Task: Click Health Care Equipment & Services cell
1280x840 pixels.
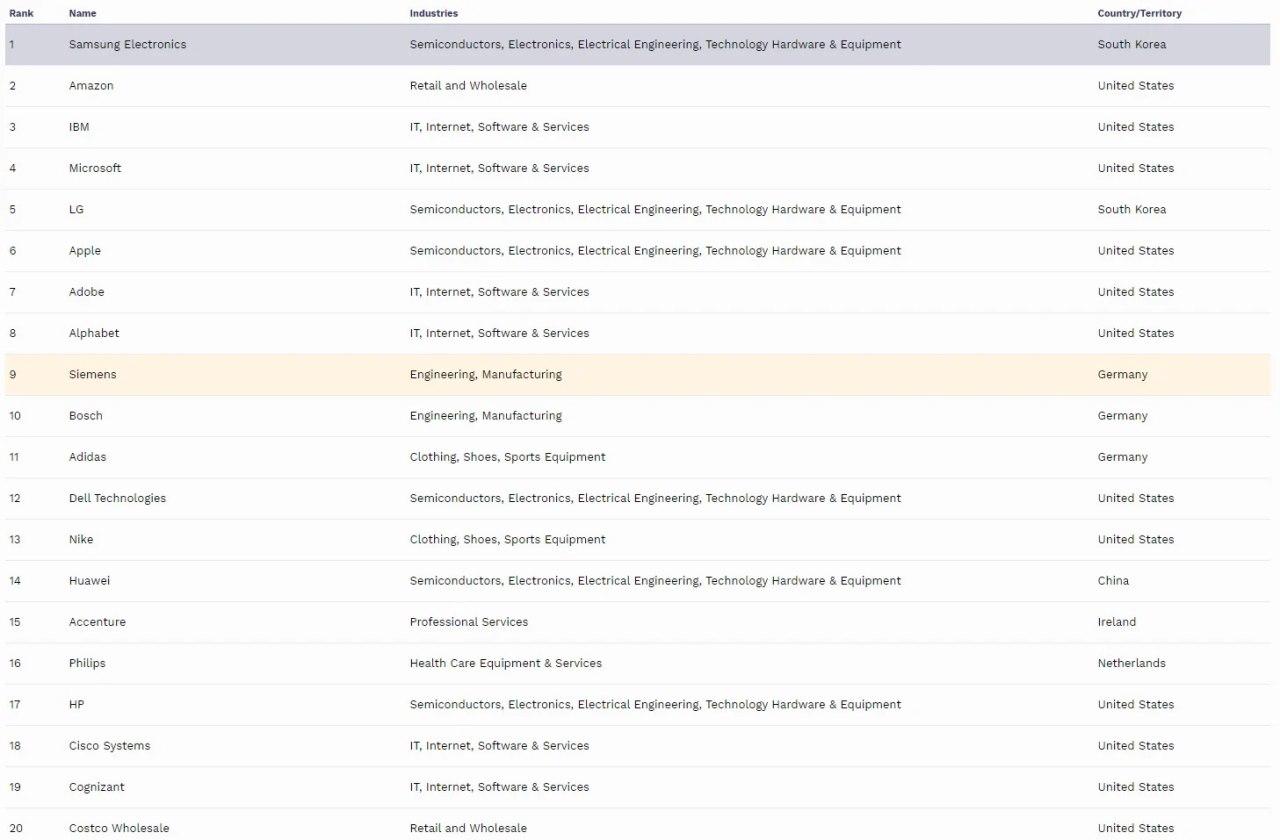Action: coord(505,663)
